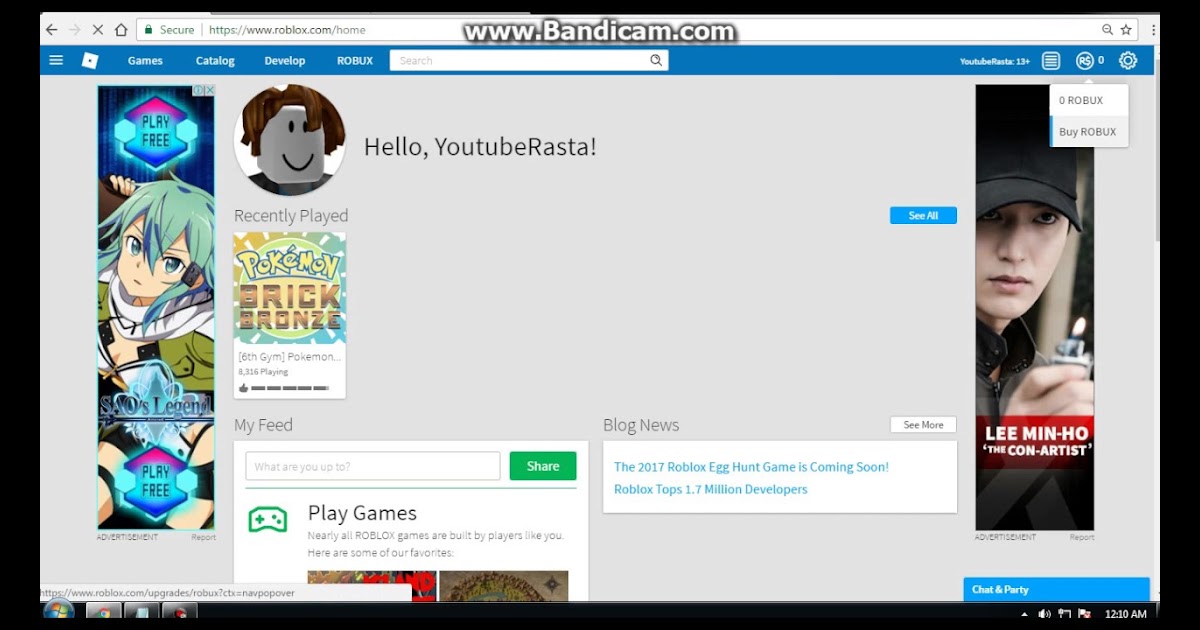Image resolution: width=1200 pixels, height=630 pixels.
Task: Open the 2017 Roblox Egg Hunt article
Action: tap(751, 467)
